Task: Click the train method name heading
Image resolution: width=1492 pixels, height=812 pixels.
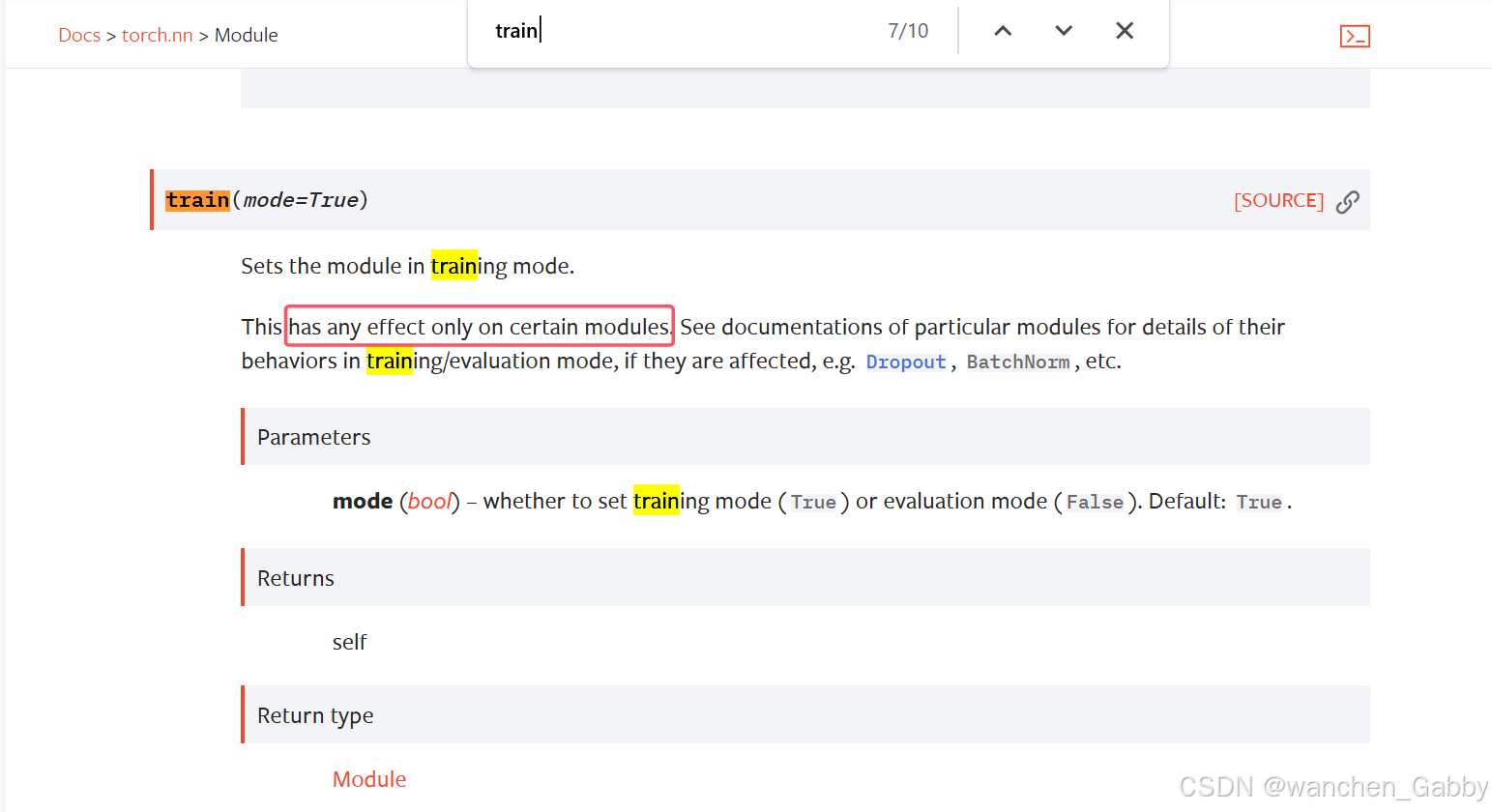Action: 197,200
